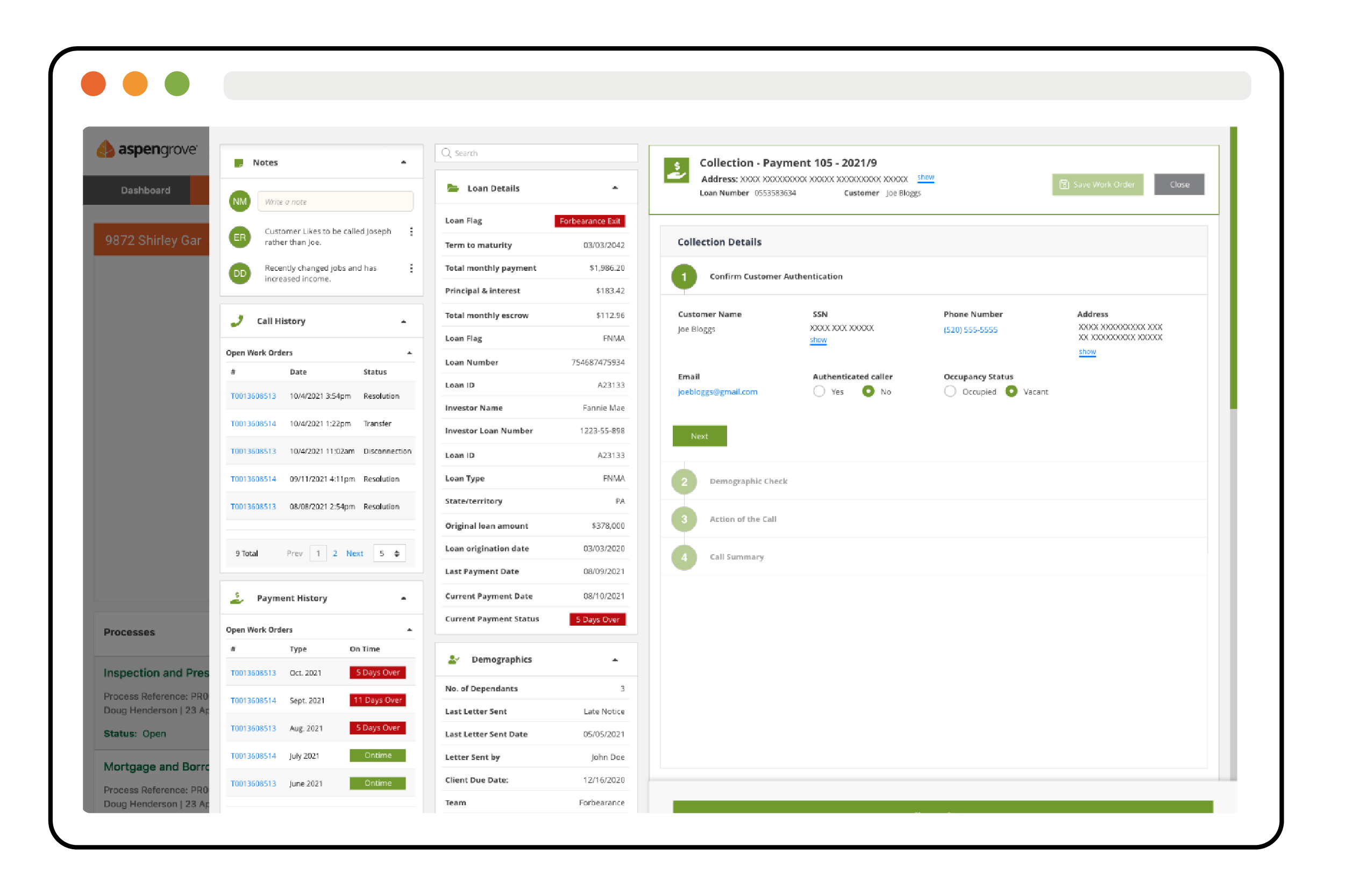The width and height of the screenshot is (1345, 896).
Task: Click email joebloggs@gmail.com
Action: click(717, 391)
